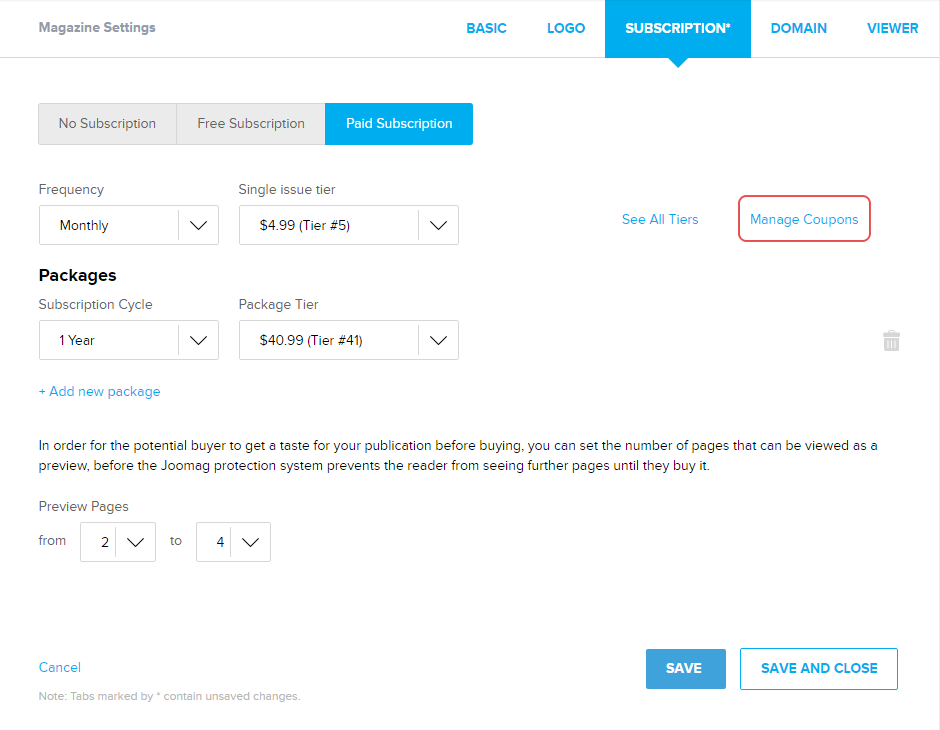Select the SUBSCRIPTION tab

pos(677,28)
